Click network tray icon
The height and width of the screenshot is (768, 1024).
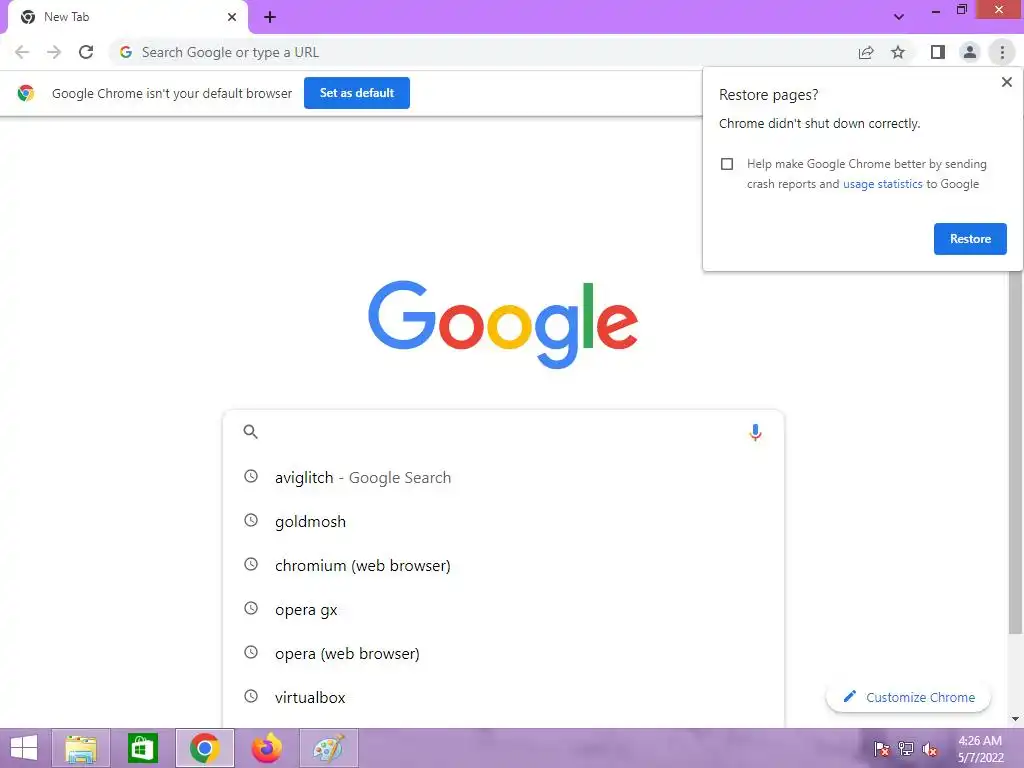pos(906,748)
